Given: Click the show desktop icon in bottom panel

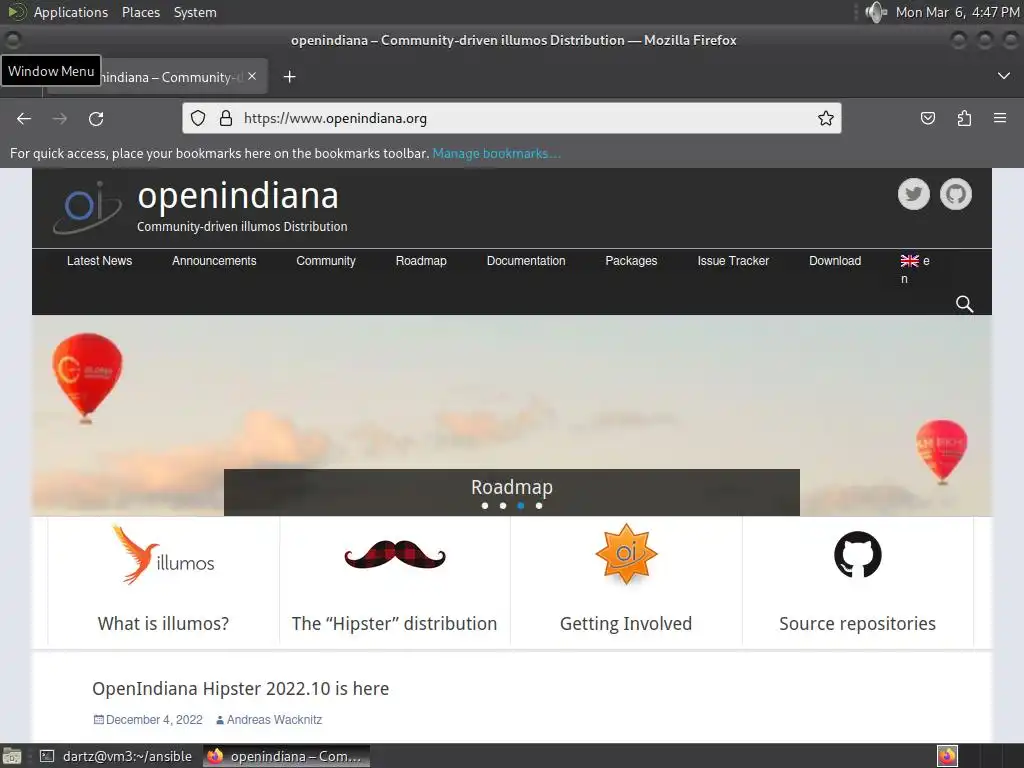Looking at the screenshot, I should 12,756.
